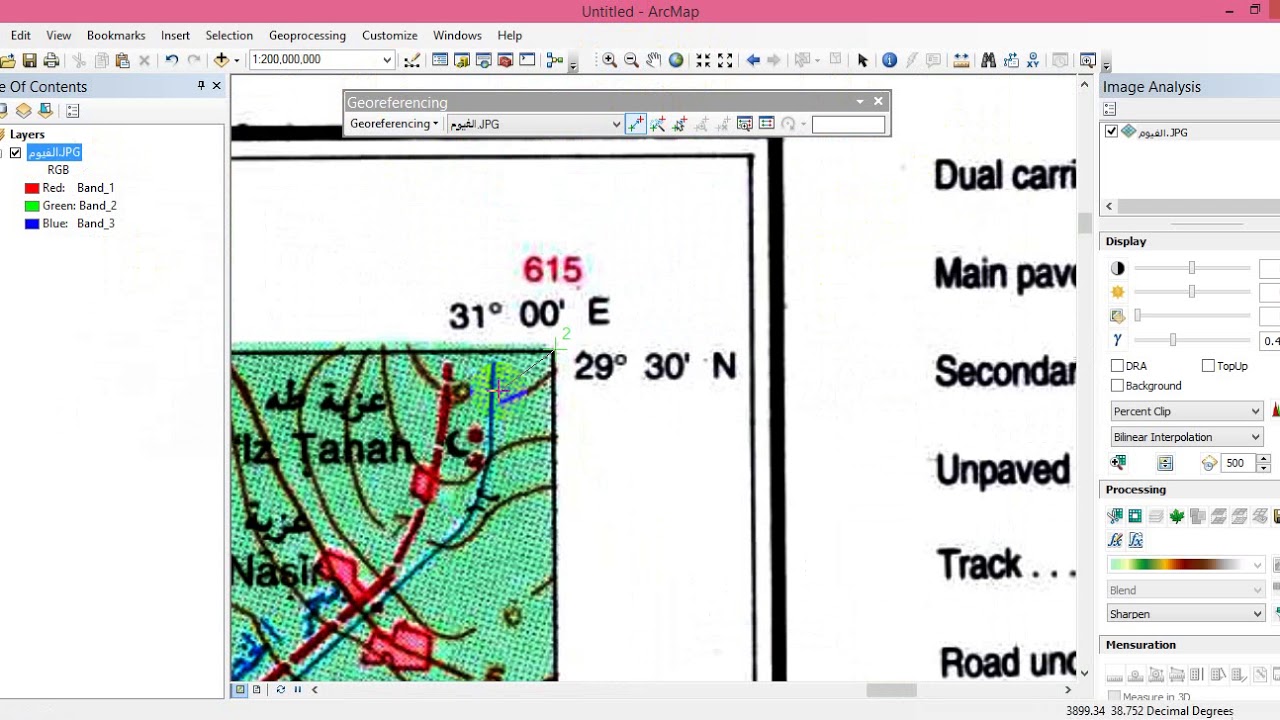Screen dimensions: 1280x720
Task: Open the Find binoculars tool
Action: tap(988, 61)
